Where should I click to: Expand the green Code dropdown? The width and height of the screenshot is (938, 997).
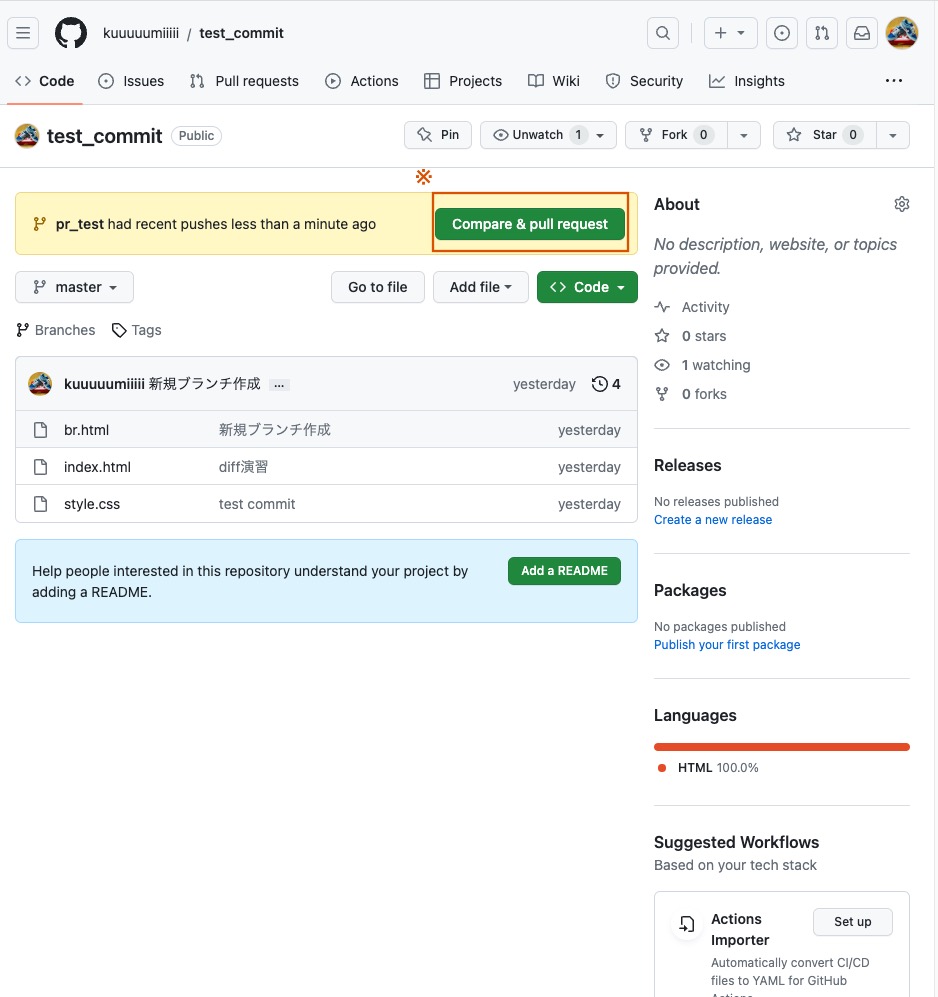coord(587,287)
